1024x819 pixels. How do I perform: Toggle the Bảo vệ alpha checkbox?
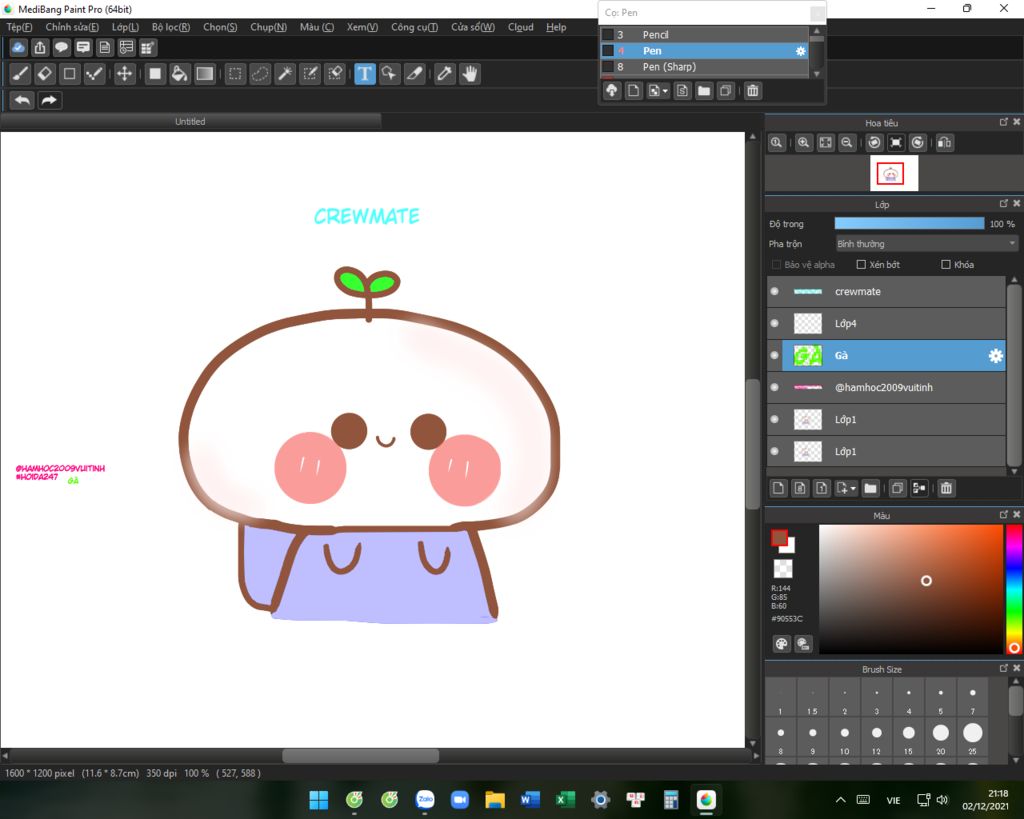(x=776, y=265)
